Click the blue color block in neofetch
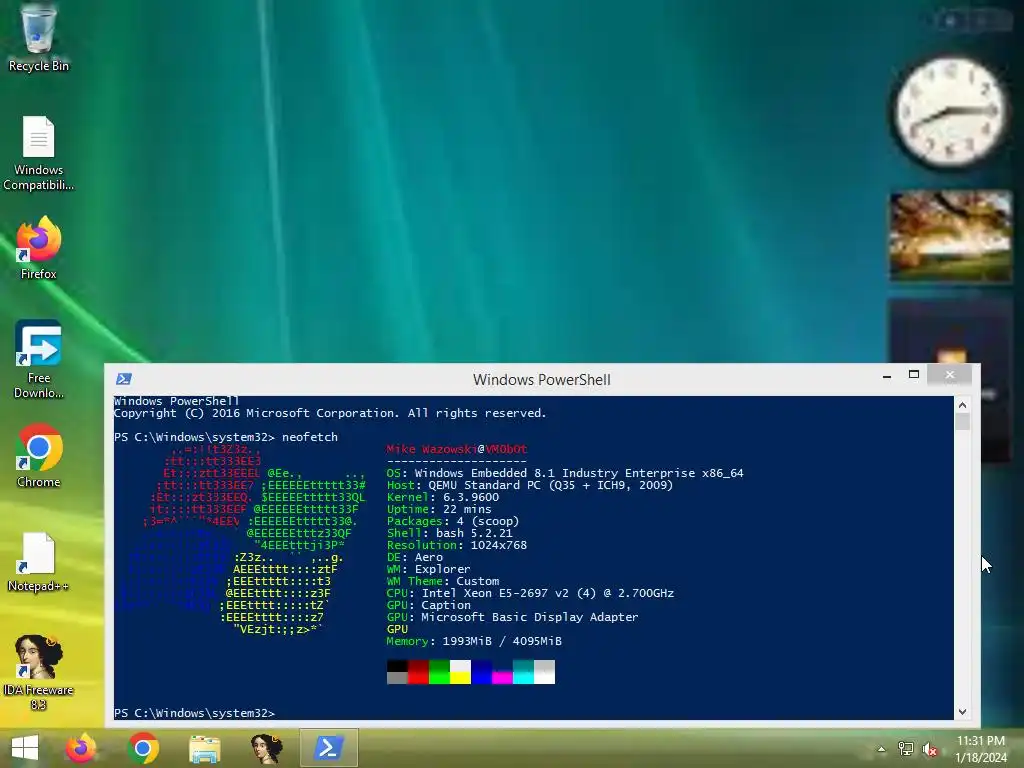Image resolution: width=1024 pixels, height=768 pixels. tap(481, 672)
